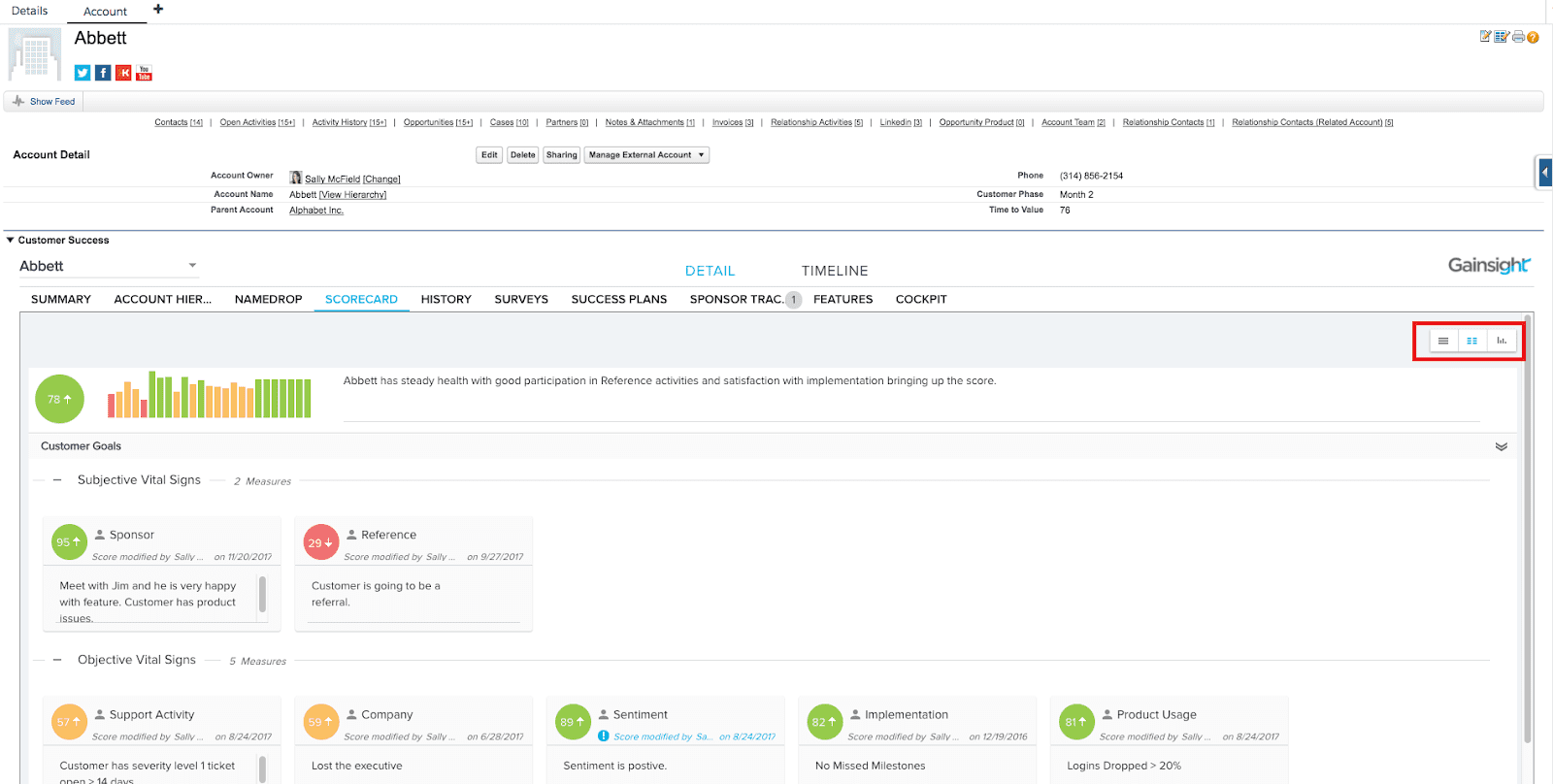Switch scorecard to list view
The width and height of the screenshot is (1553, 784).
tap(1443, 341)
